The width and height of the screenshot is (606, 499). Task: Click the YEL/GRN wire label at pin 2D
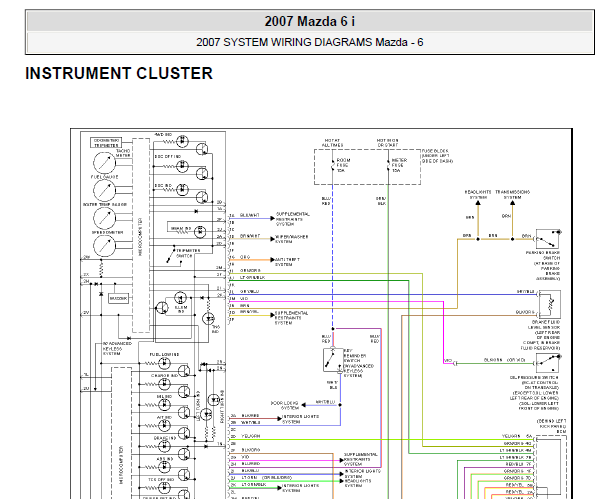251,436
